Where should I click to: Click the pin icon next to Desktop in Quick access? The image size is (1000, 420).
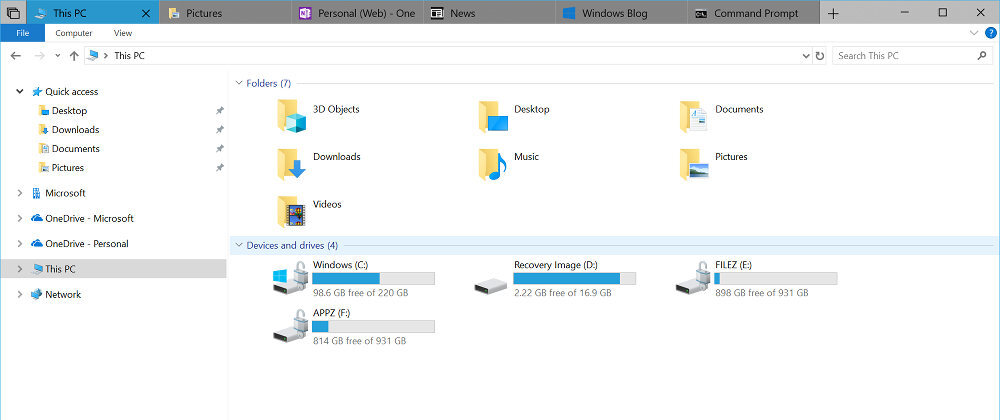[x=219, y=111]
